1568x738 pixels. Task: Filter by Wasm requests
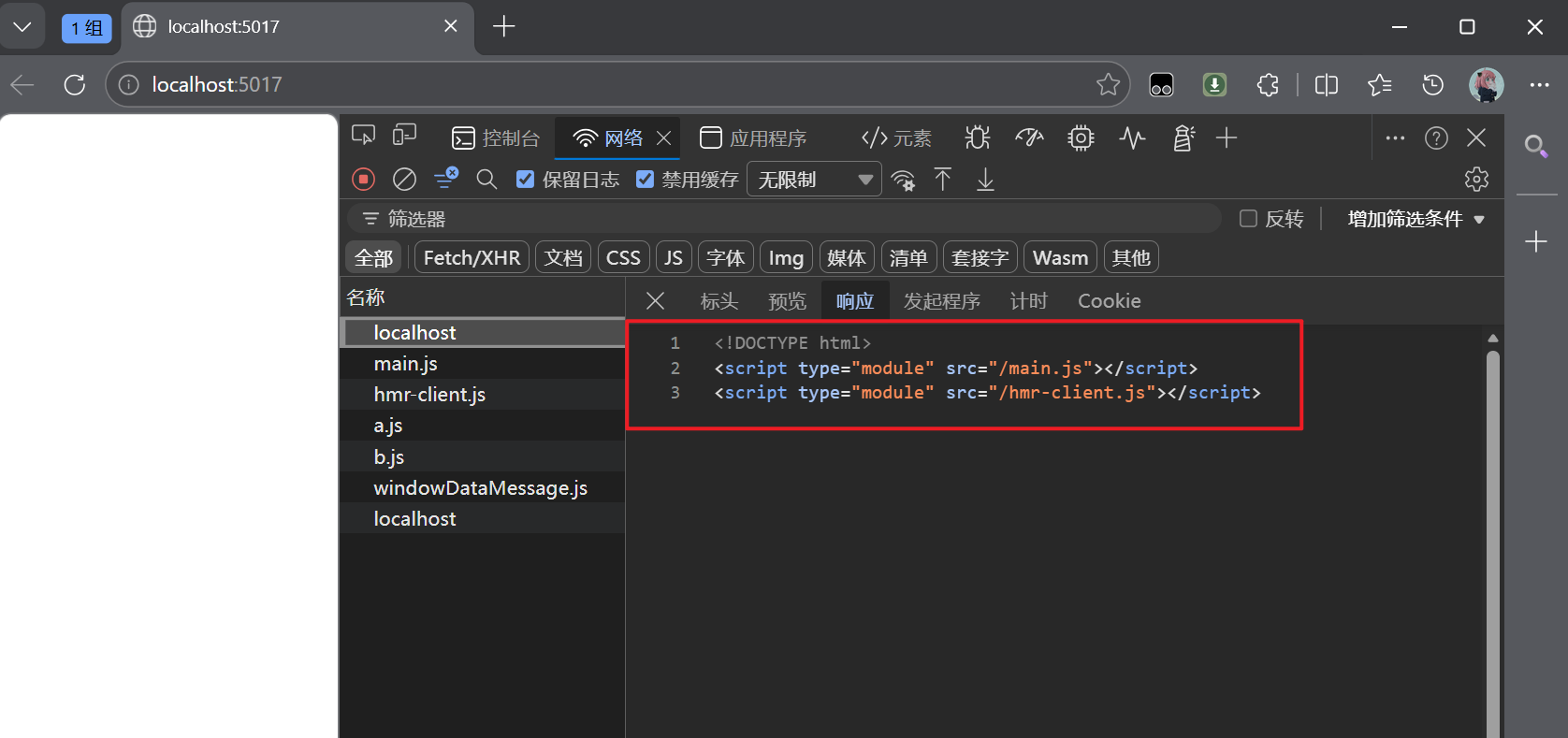[x=1060, y=258]
